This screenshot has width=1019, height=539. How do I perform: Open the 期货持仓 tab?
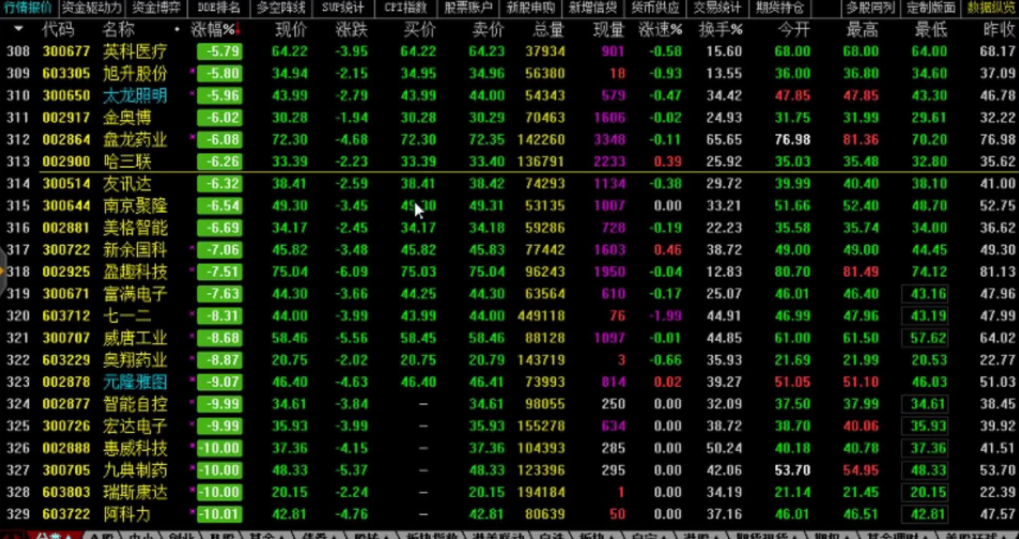[x=780, y=8]
